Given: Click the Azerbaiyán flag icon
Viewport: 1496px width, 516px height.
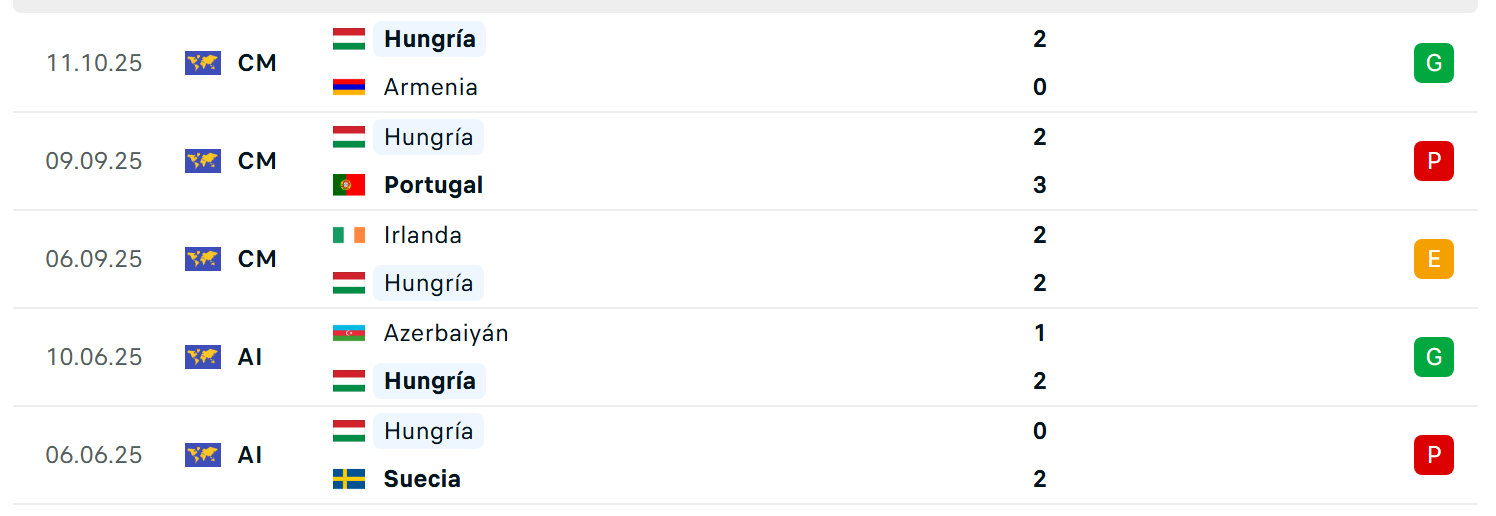Looking at the screenshot, I should point(349,333).
